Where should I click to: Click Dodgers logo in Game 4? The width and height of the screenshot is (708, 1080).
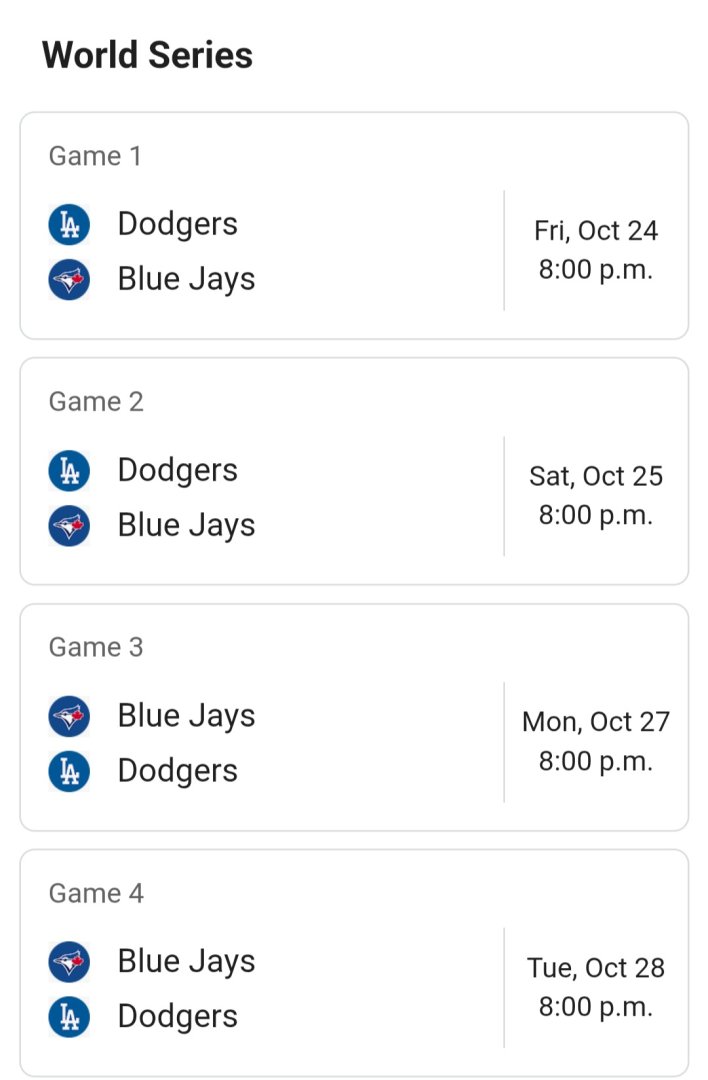coord(69,1017)
